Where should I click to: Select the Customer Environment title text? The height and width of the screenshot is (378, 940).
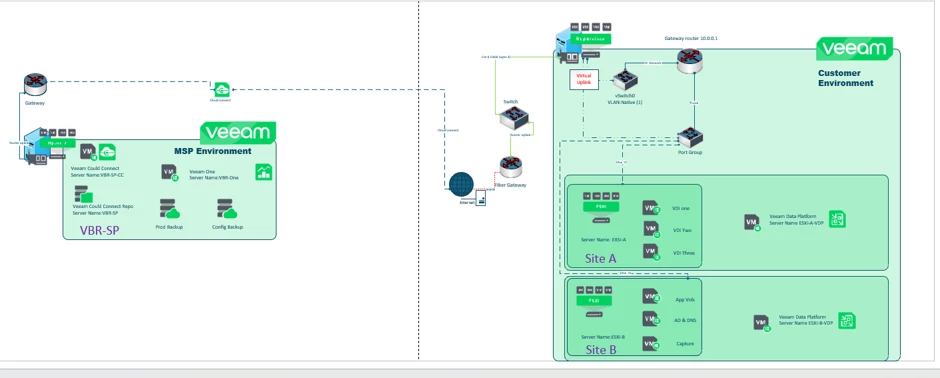(x=845, y=78)
